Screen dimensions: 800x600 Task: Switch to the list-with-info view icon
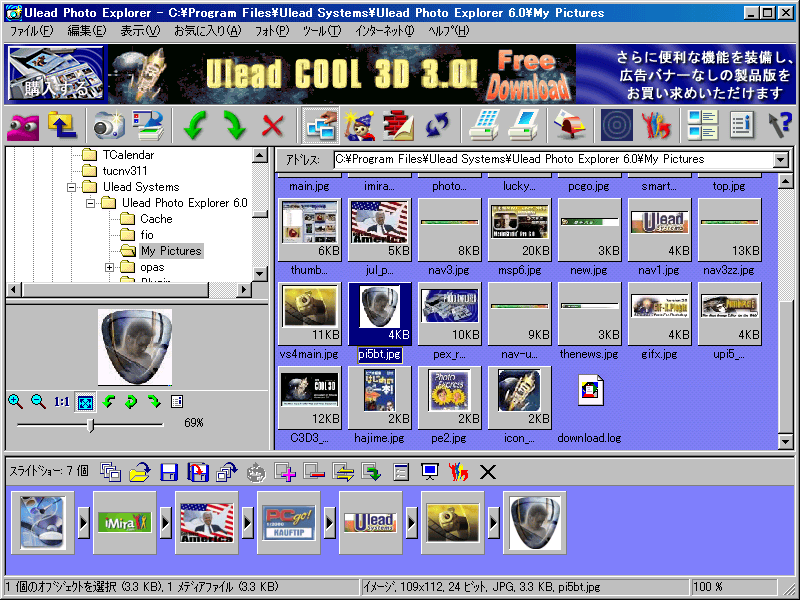[741, 124]
